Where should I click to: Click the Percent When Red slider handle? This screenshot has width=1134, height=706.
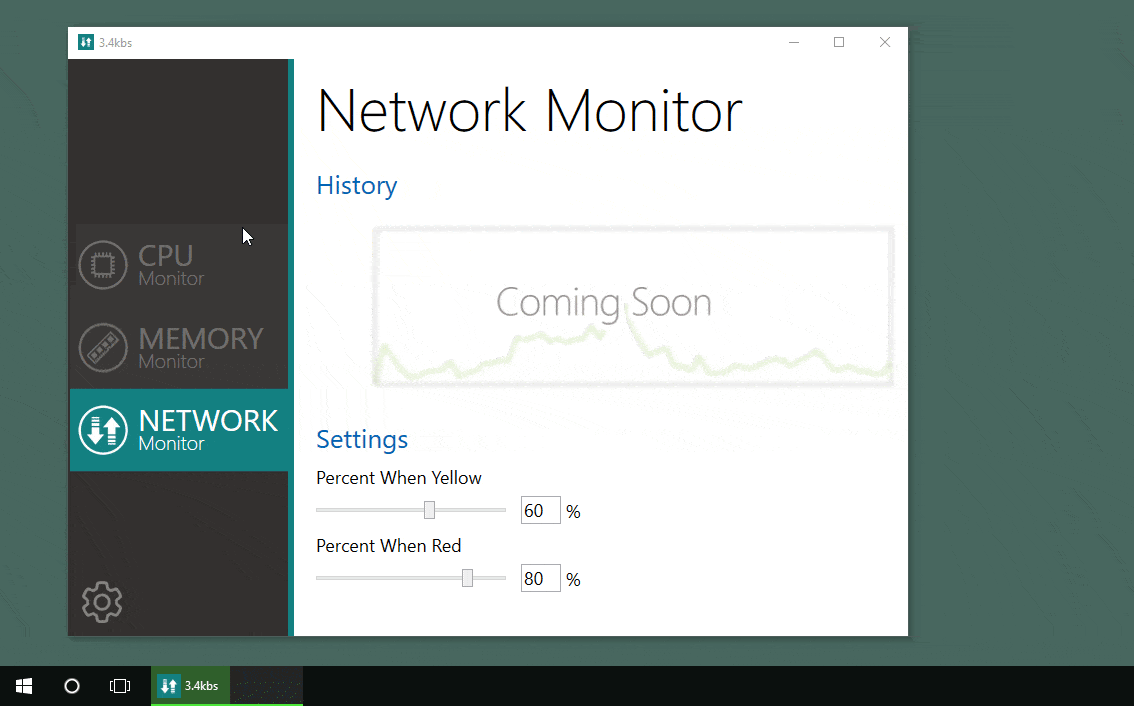click(x=467, y=578)
